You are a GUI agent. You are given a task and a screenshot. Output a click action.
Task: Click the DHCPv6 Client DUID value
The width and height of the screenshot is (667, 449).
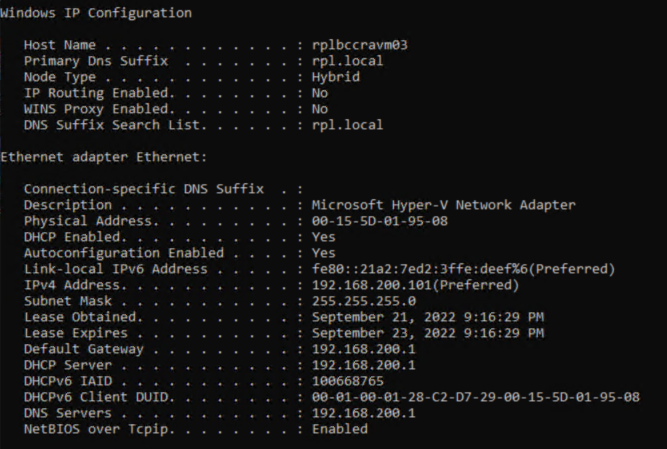(476, 398)
